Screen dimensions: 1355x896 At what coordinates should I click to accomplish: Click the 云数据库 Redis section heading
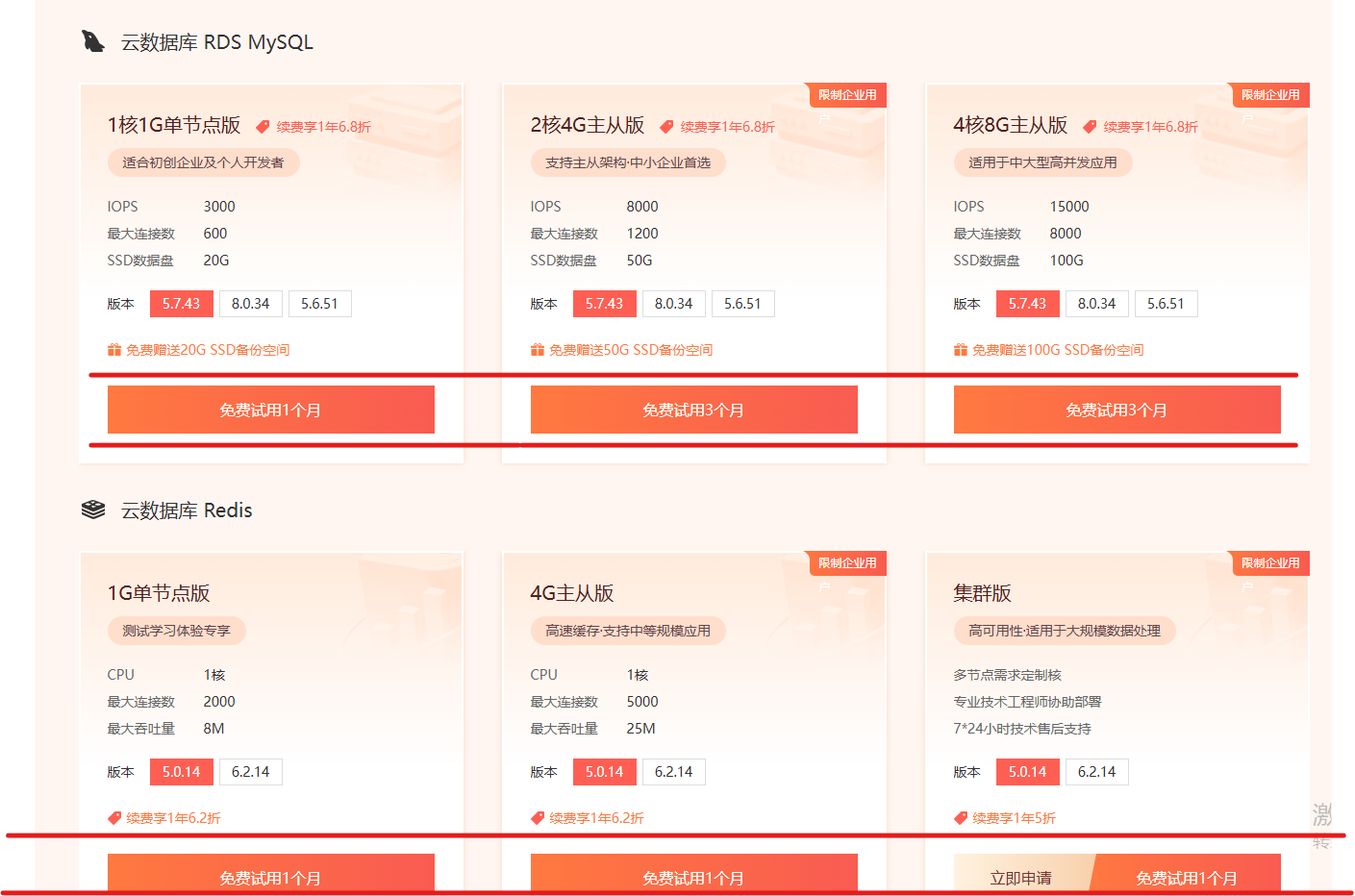[187, 510]
